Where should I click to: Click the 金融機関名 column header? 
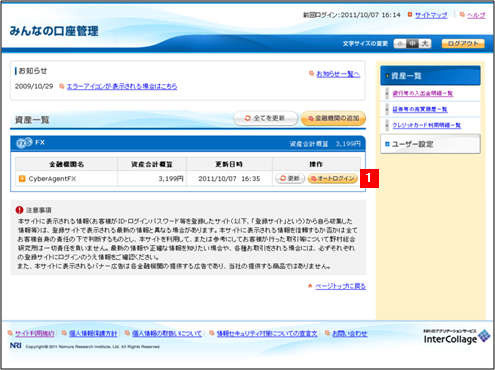[66, 164]
